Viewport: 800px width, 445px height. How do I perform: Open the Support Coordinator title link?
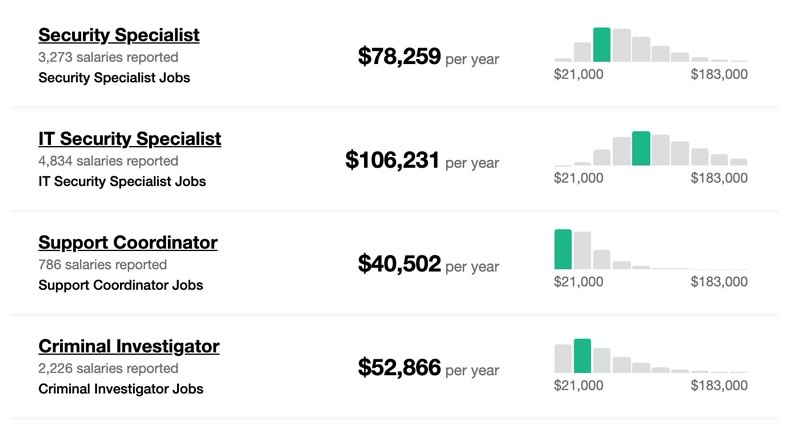(128, 242)
